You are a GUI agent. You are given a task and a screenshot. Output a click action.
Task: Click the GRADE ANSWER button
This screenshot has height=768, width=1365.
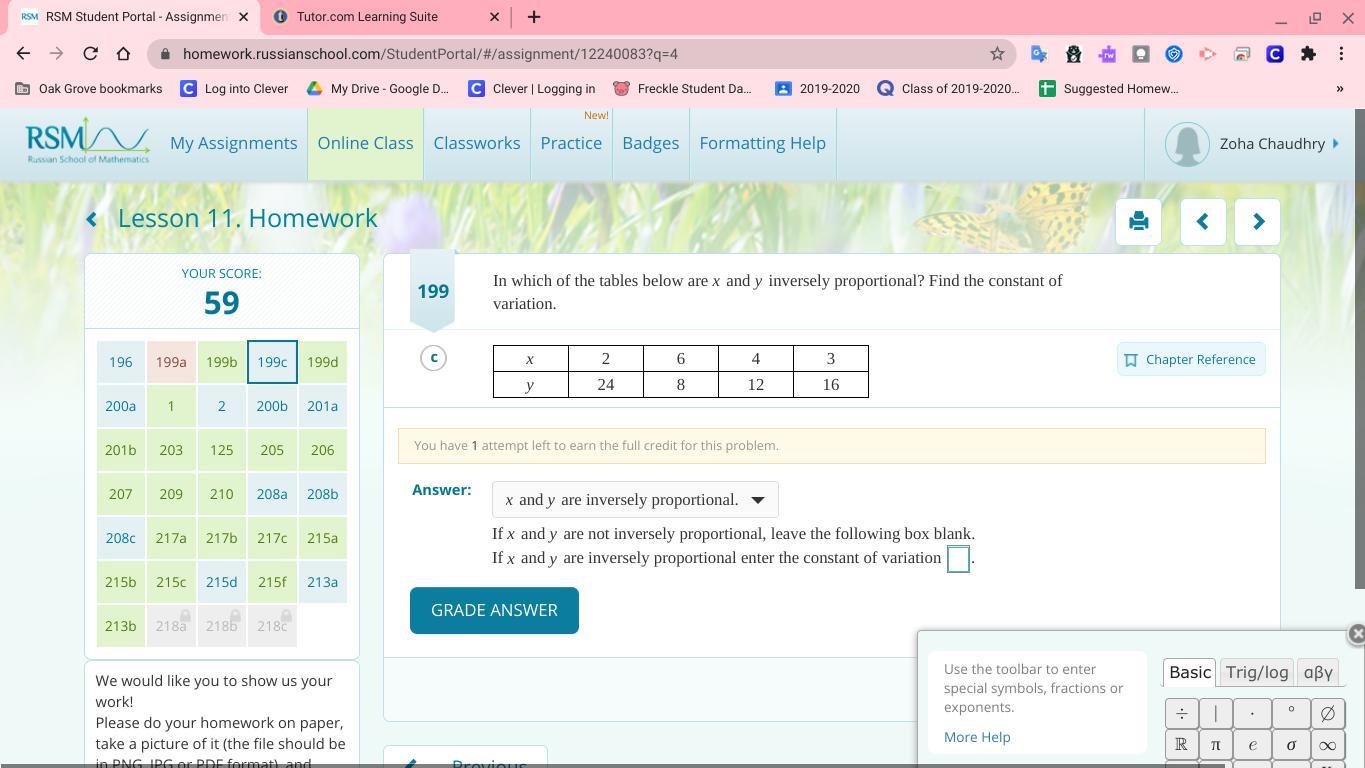coord(494,610)
